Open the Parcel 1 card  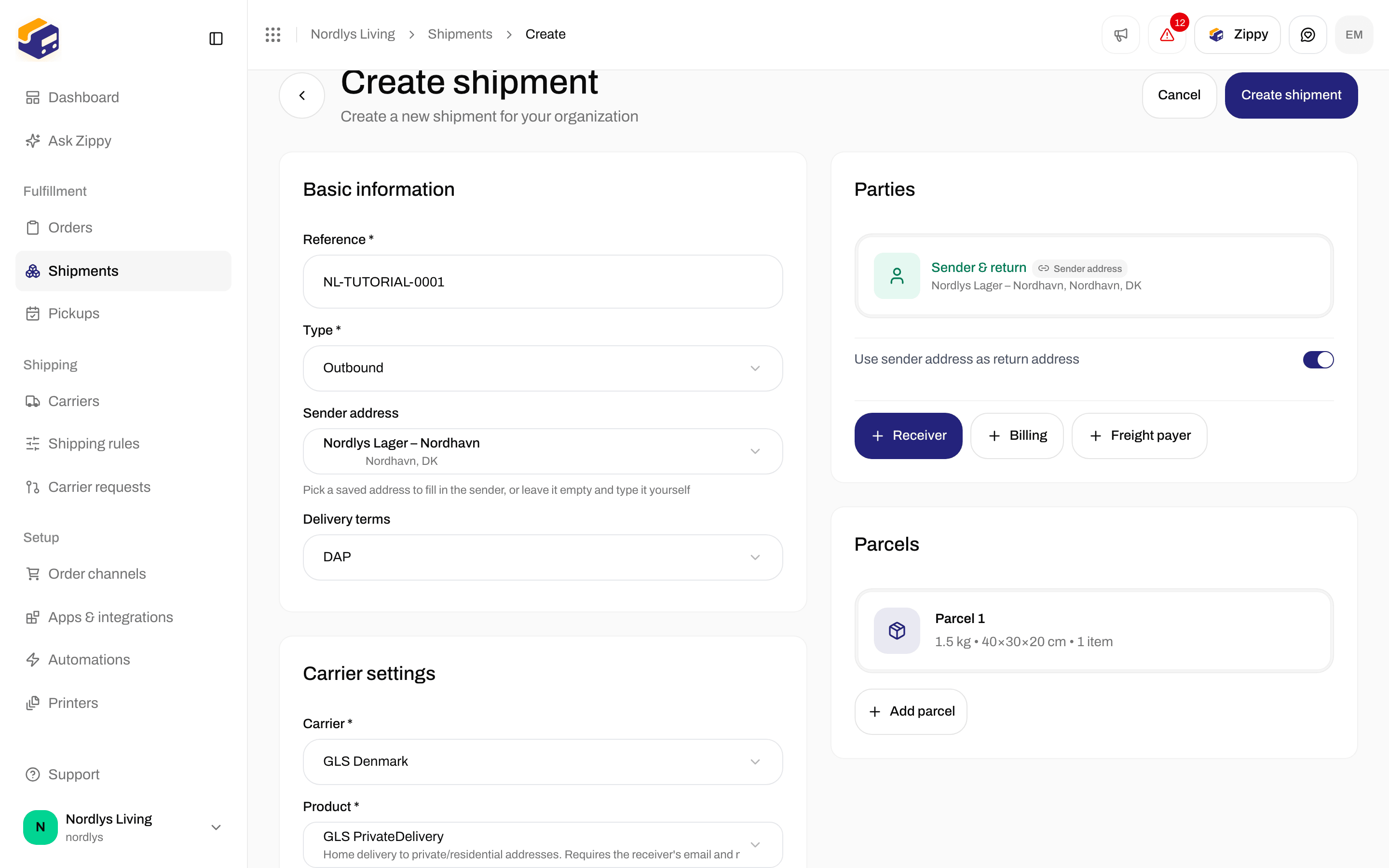tap(1094, 630)
